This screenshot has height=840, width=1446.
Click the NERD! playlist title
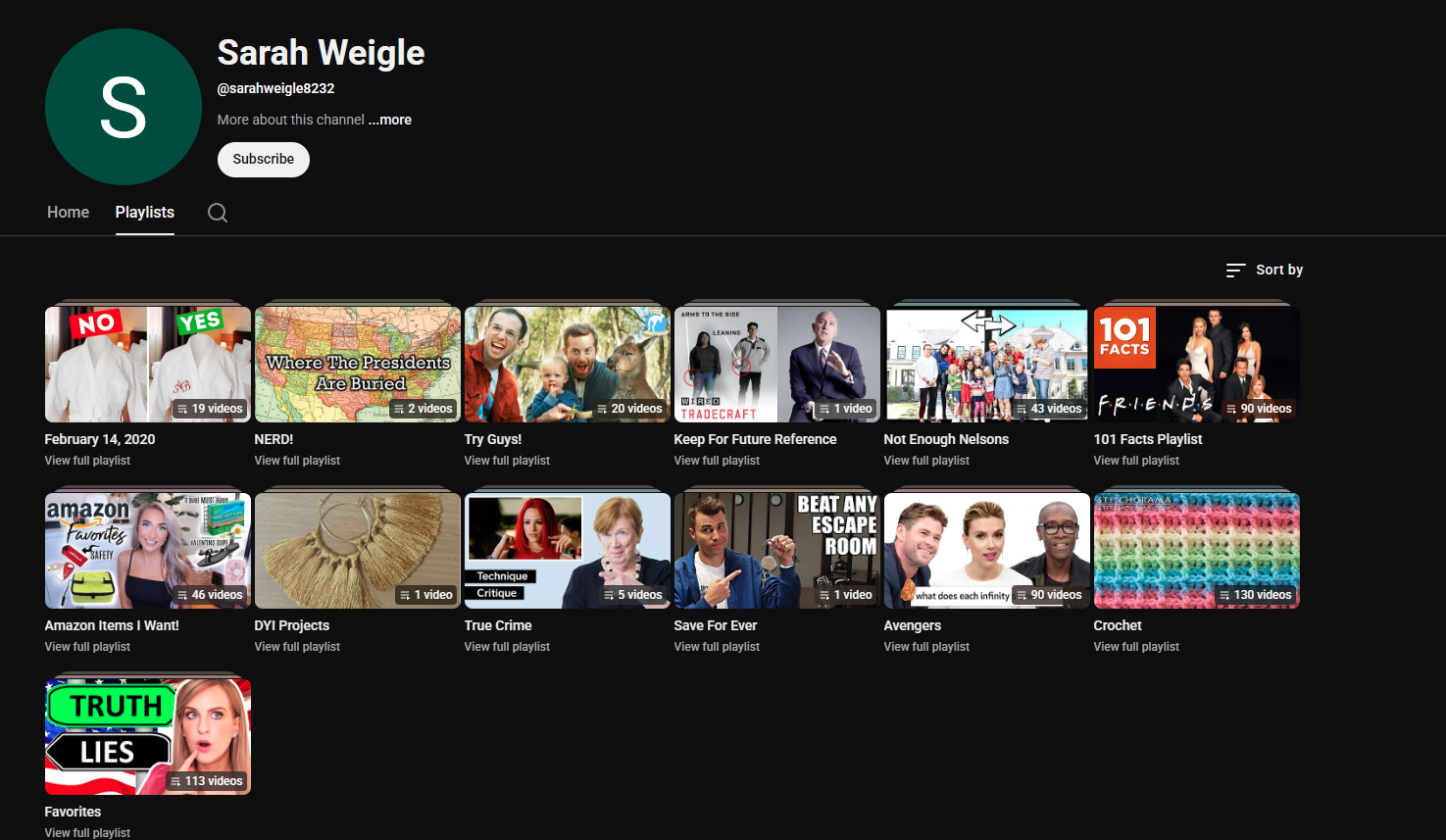point(274,439)
